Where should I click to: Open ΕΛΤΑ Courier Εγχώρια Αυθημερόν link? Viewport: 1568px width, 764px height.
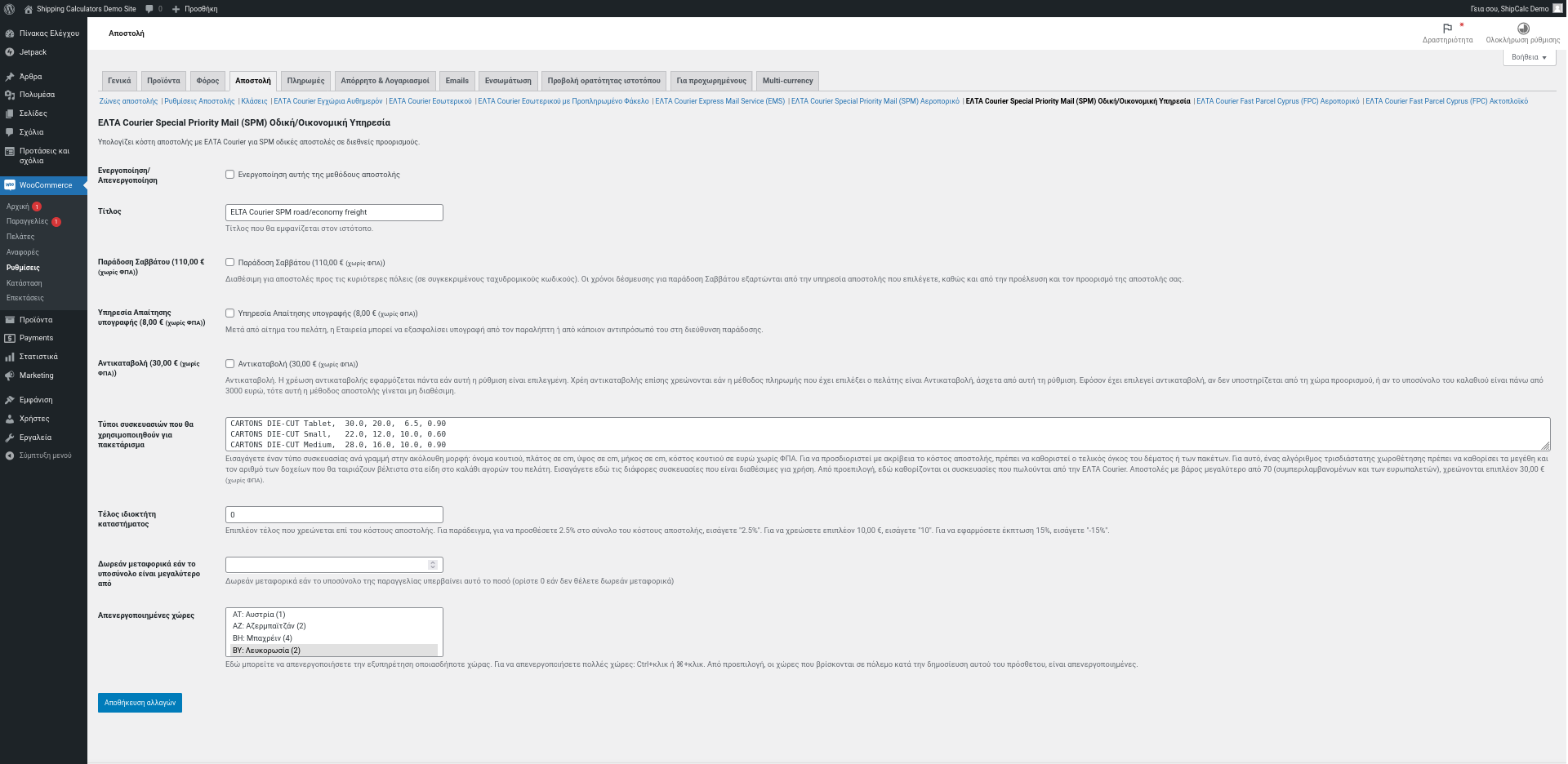[328, 101]
